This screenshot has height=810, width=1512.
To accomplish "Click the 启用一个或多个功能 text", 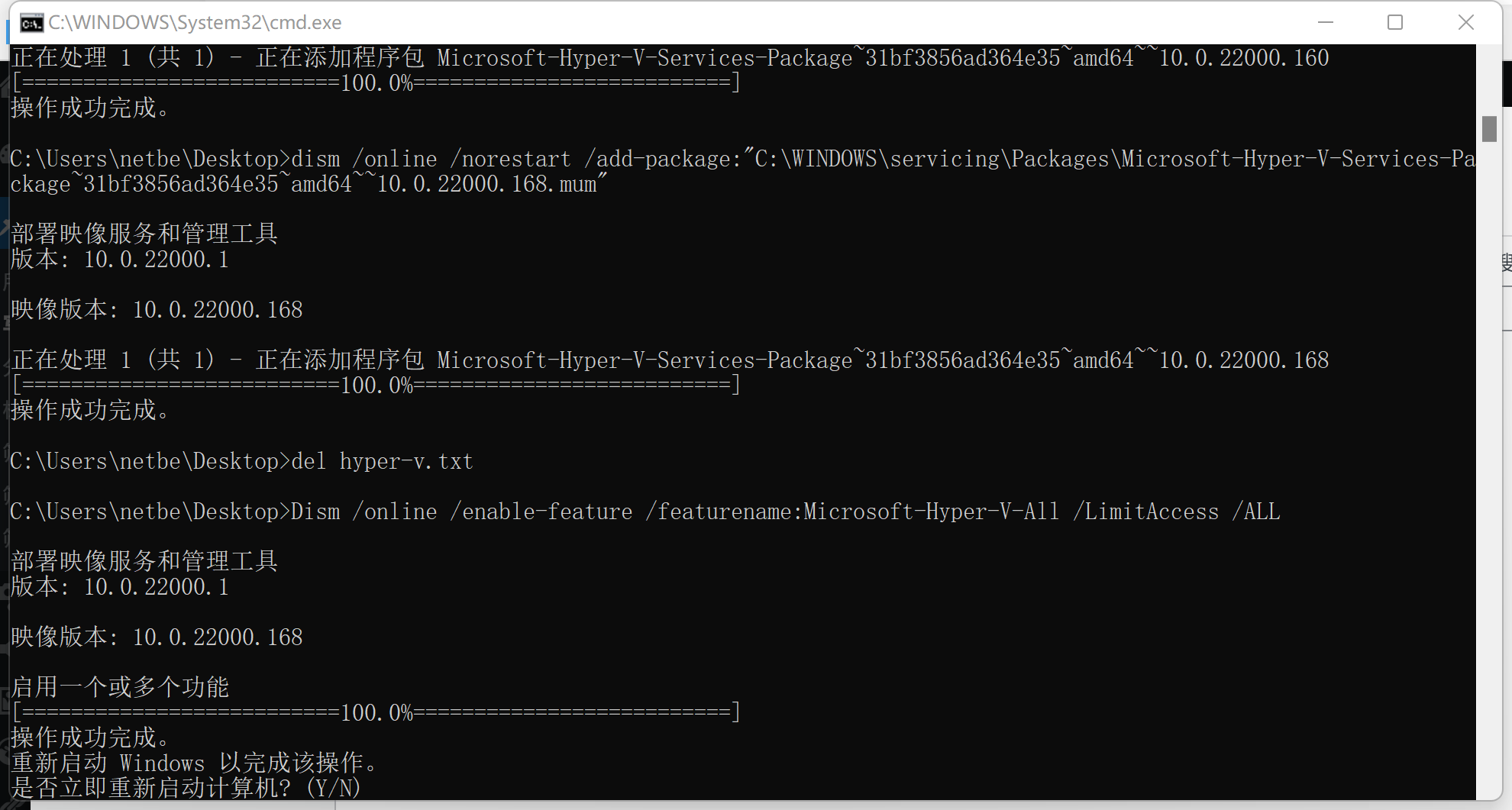I will tap(119, 686).
